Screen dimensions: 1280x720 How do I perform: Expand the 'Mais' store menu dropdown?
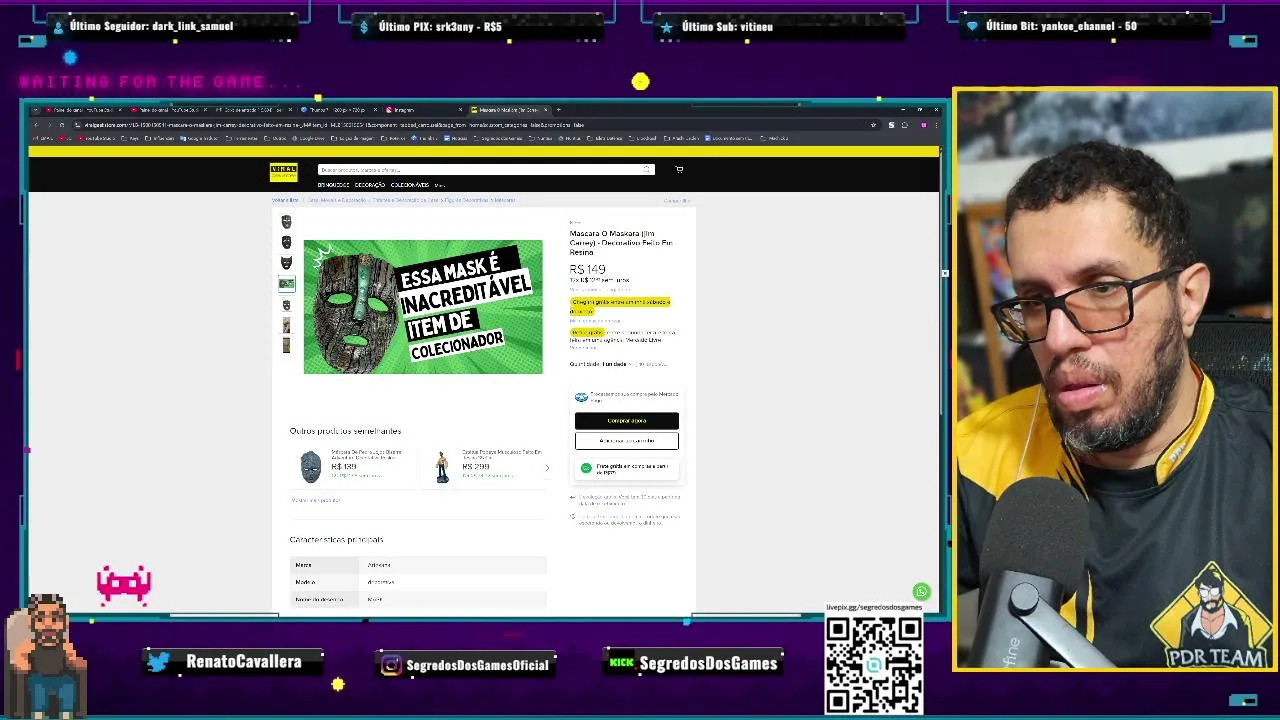[440, 185]
